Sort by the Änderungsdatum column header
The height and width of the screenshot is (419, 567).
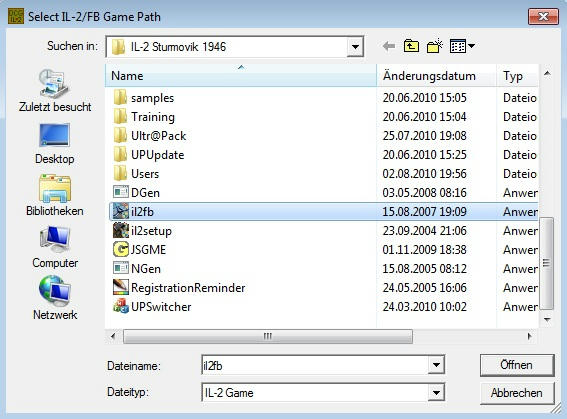(436, 76)
